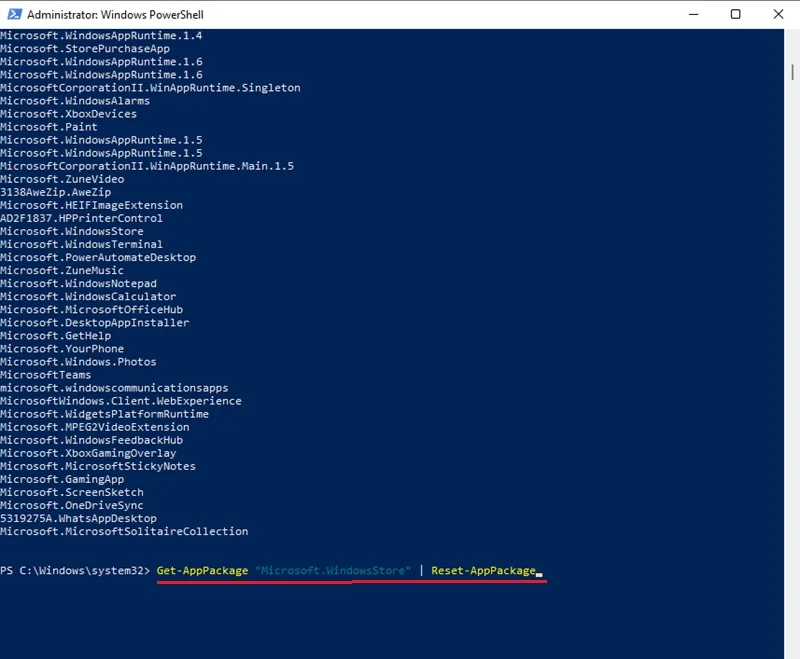800x659 pixels.
Task: Close the Administrator PowerShell window
Action: [x=778, y=14]
